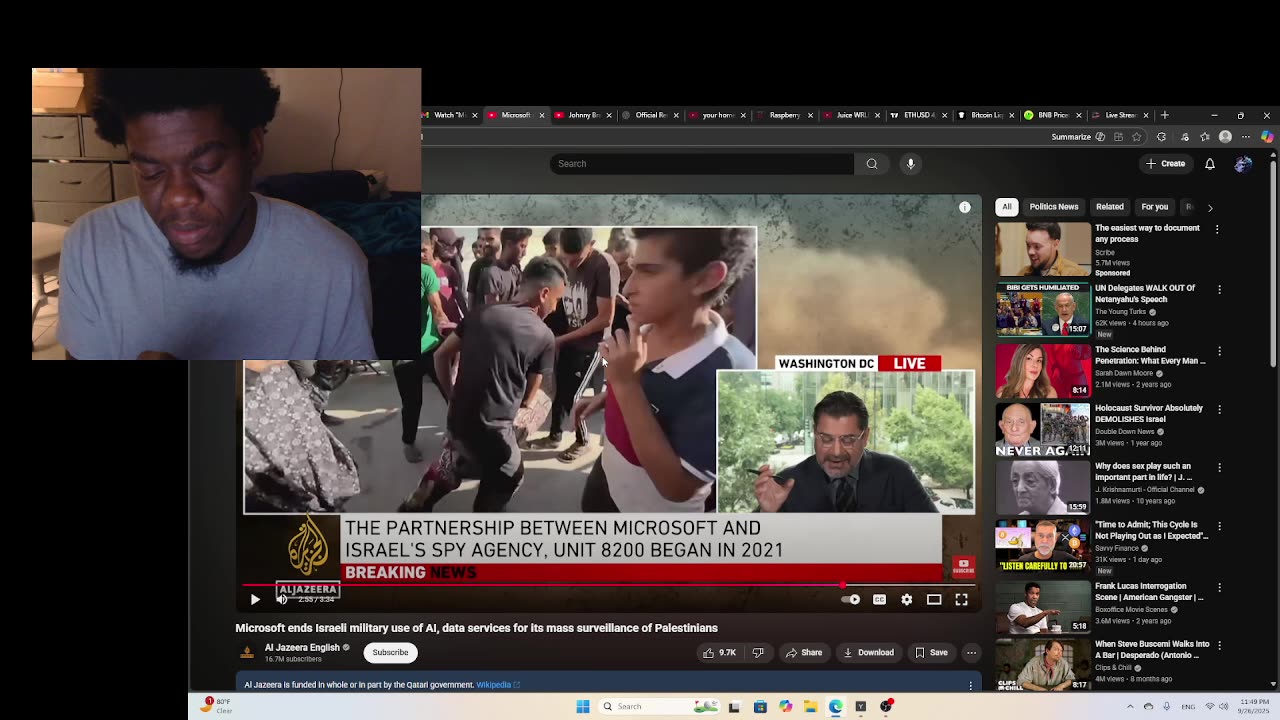The height and width of the screenshot is (720, 1280).
Task: Download the video
Action: click(868, 652)
